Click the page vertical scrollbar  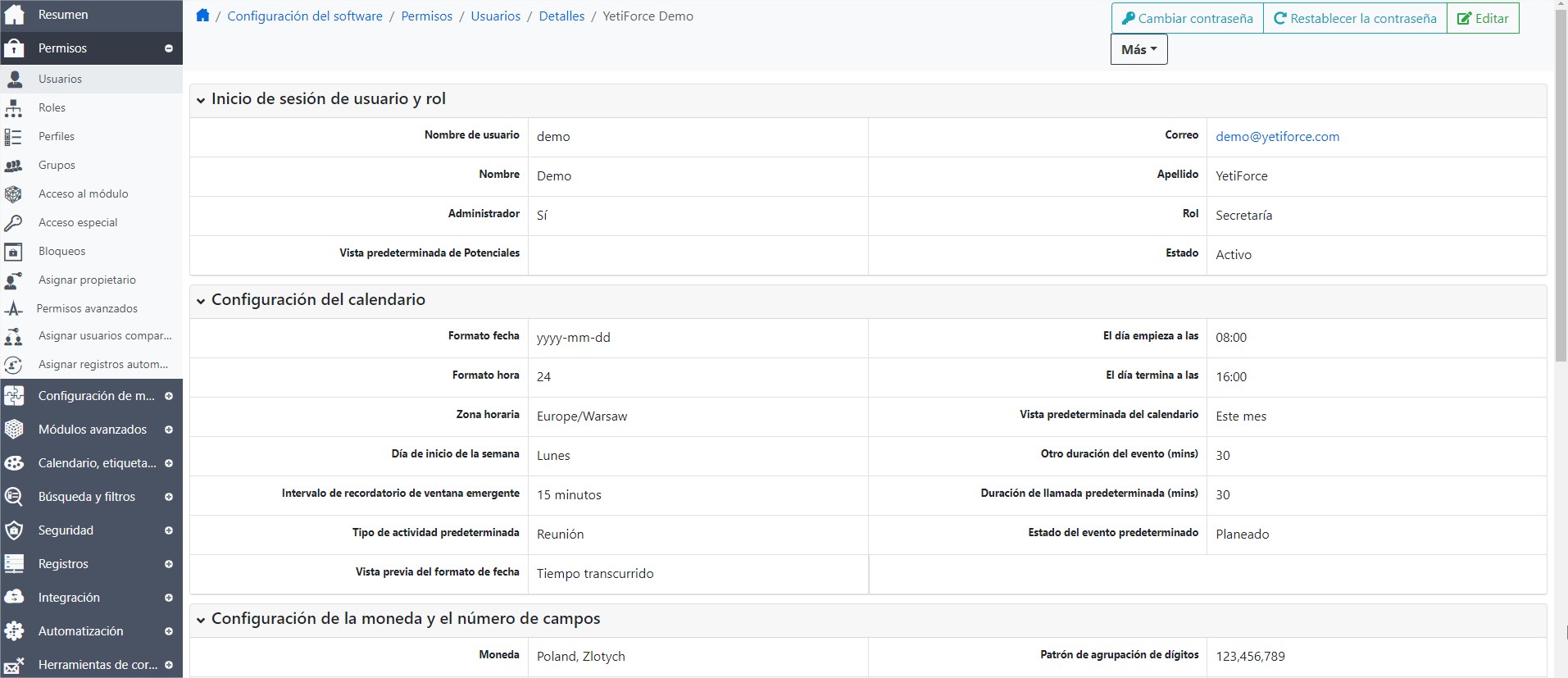tap(1561, 185)
